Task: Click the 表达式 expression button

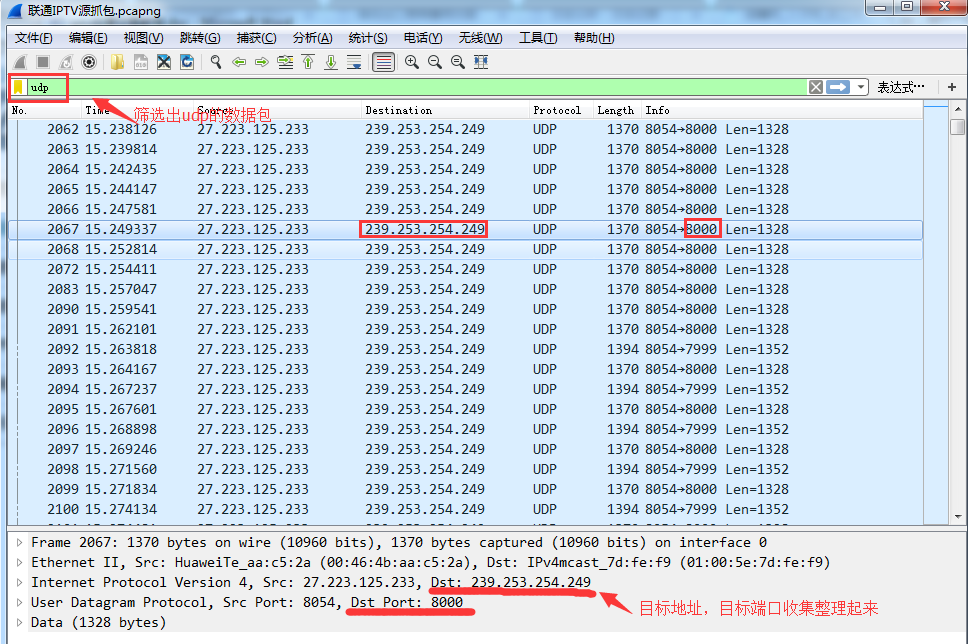Action: pyautogui.click(x=900, y=87)
